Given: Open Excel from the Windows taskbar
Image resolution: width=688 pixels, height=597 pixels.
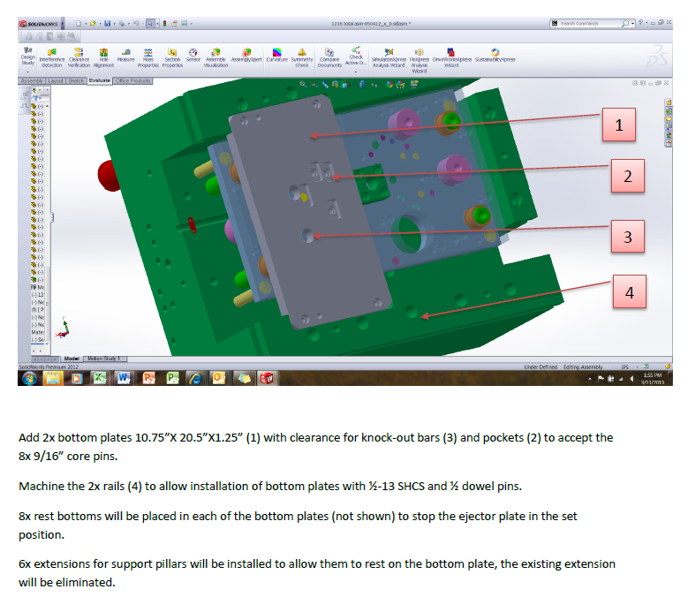Looking at the screenshot, I should tap(101, 378).
